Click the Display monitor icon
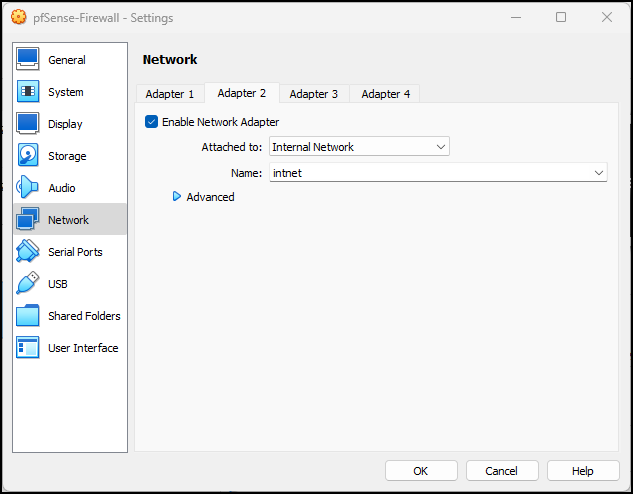 point(27,124)
